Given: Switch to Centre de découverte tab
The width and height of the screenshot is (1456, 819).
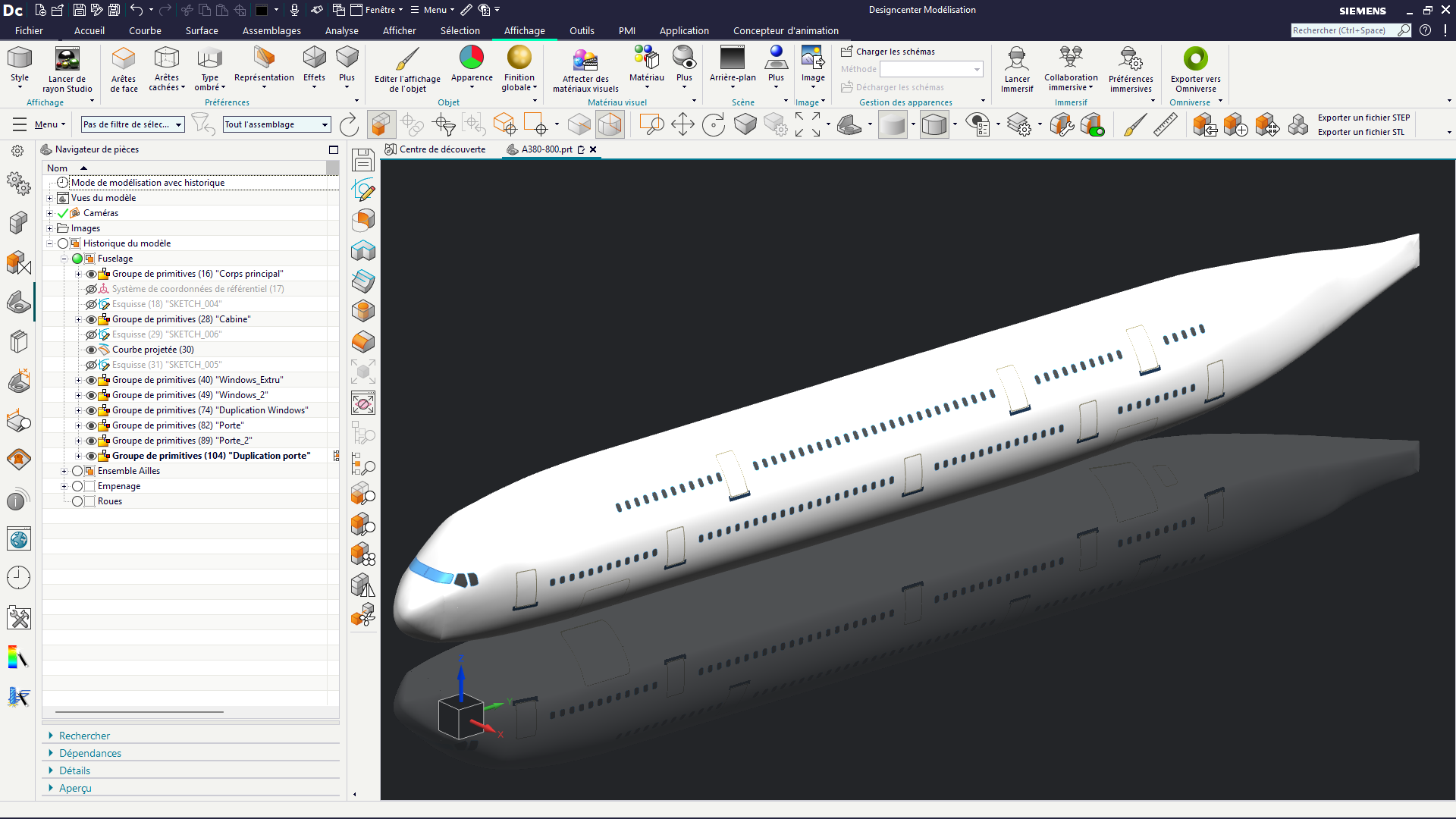Looking at the screenshot, I should tap(435, 149).
